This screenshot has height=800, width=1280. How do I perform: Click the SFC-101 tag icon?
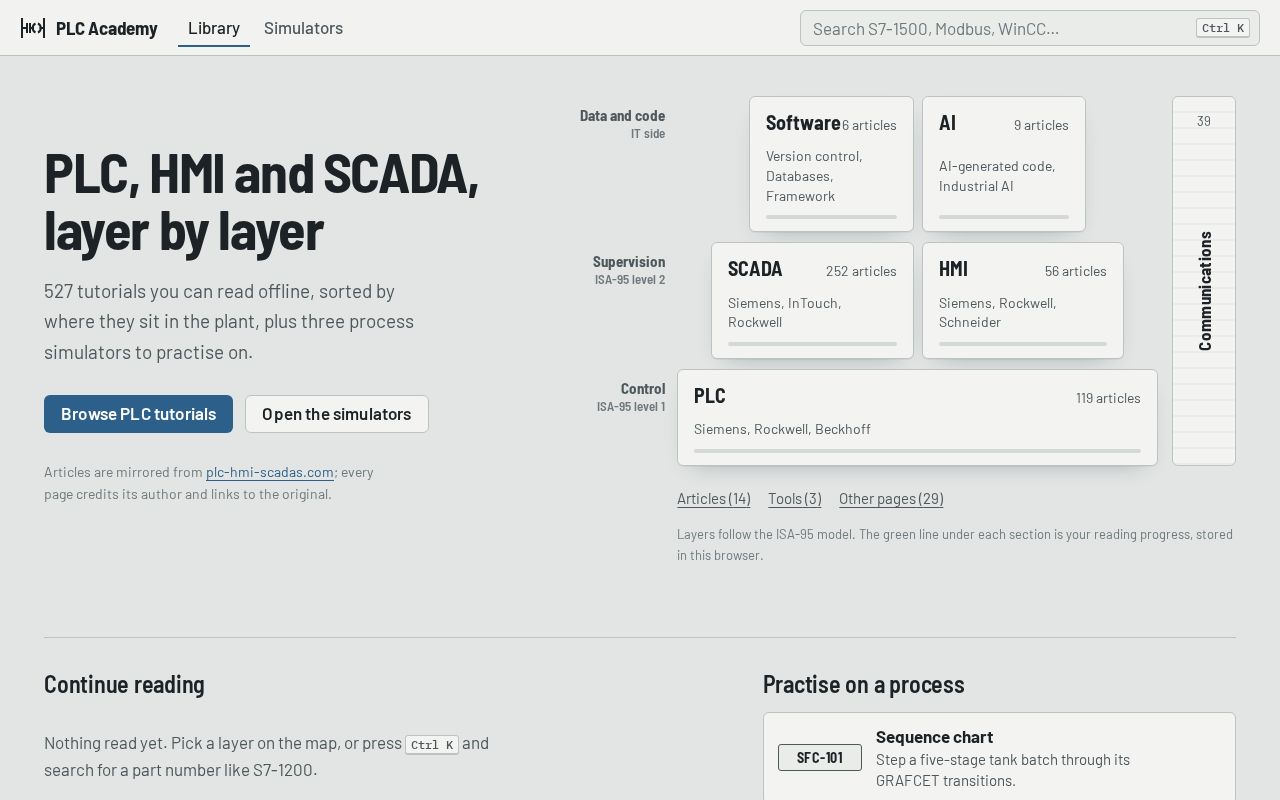820,757
